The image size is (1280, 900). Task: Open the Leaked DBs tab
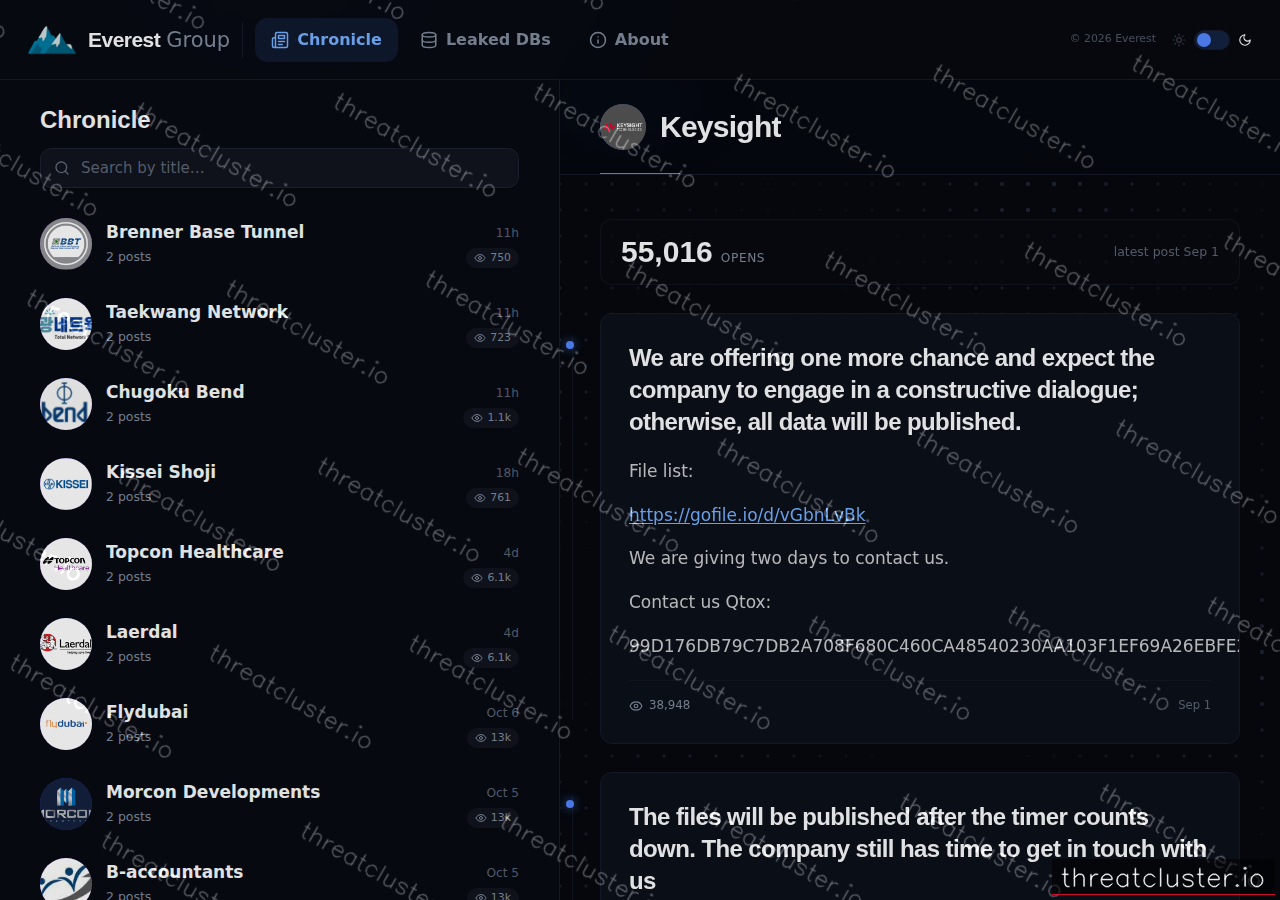pos(485,40)
